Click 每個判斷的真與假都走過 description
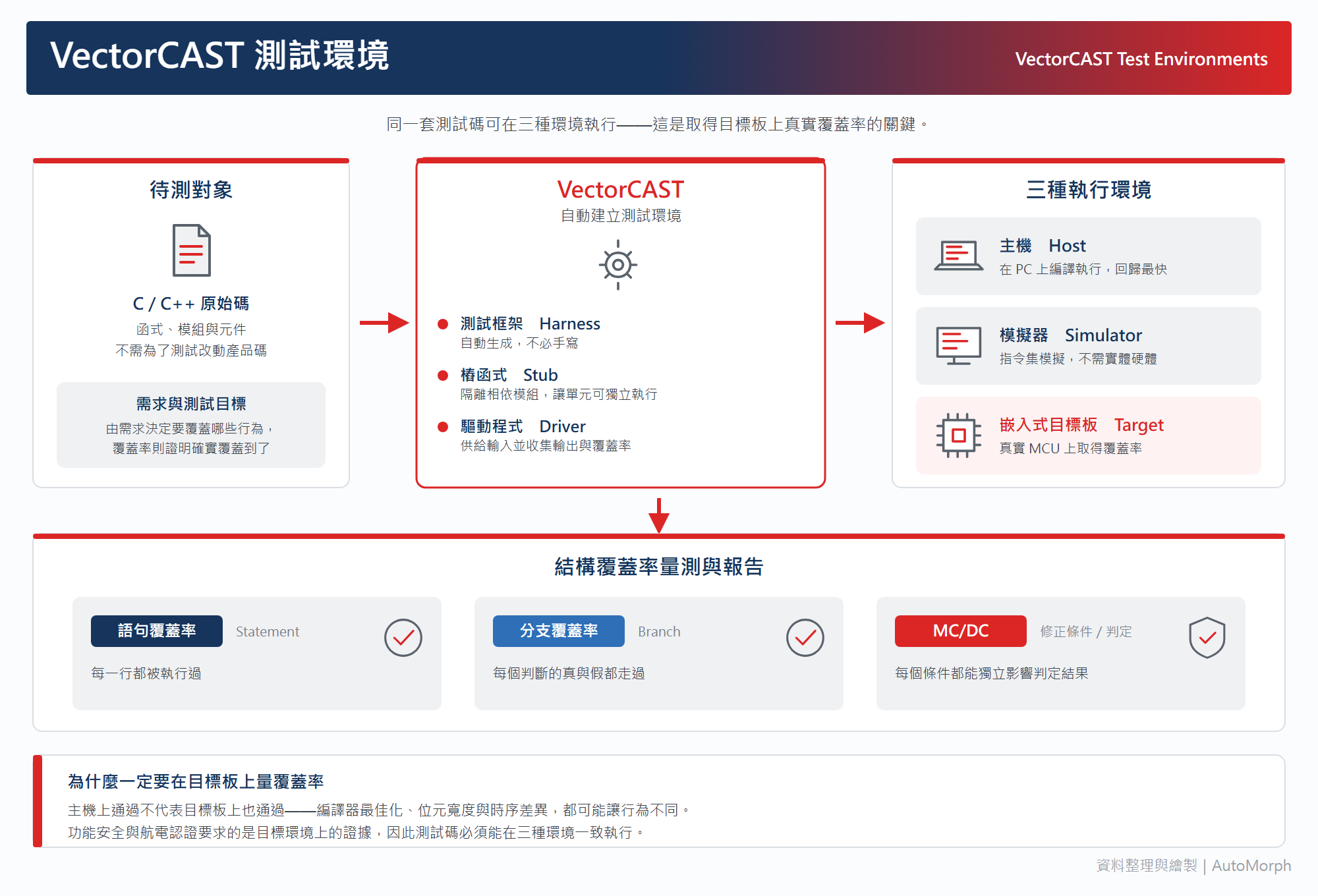1318x896 pixels. point(569,673)
